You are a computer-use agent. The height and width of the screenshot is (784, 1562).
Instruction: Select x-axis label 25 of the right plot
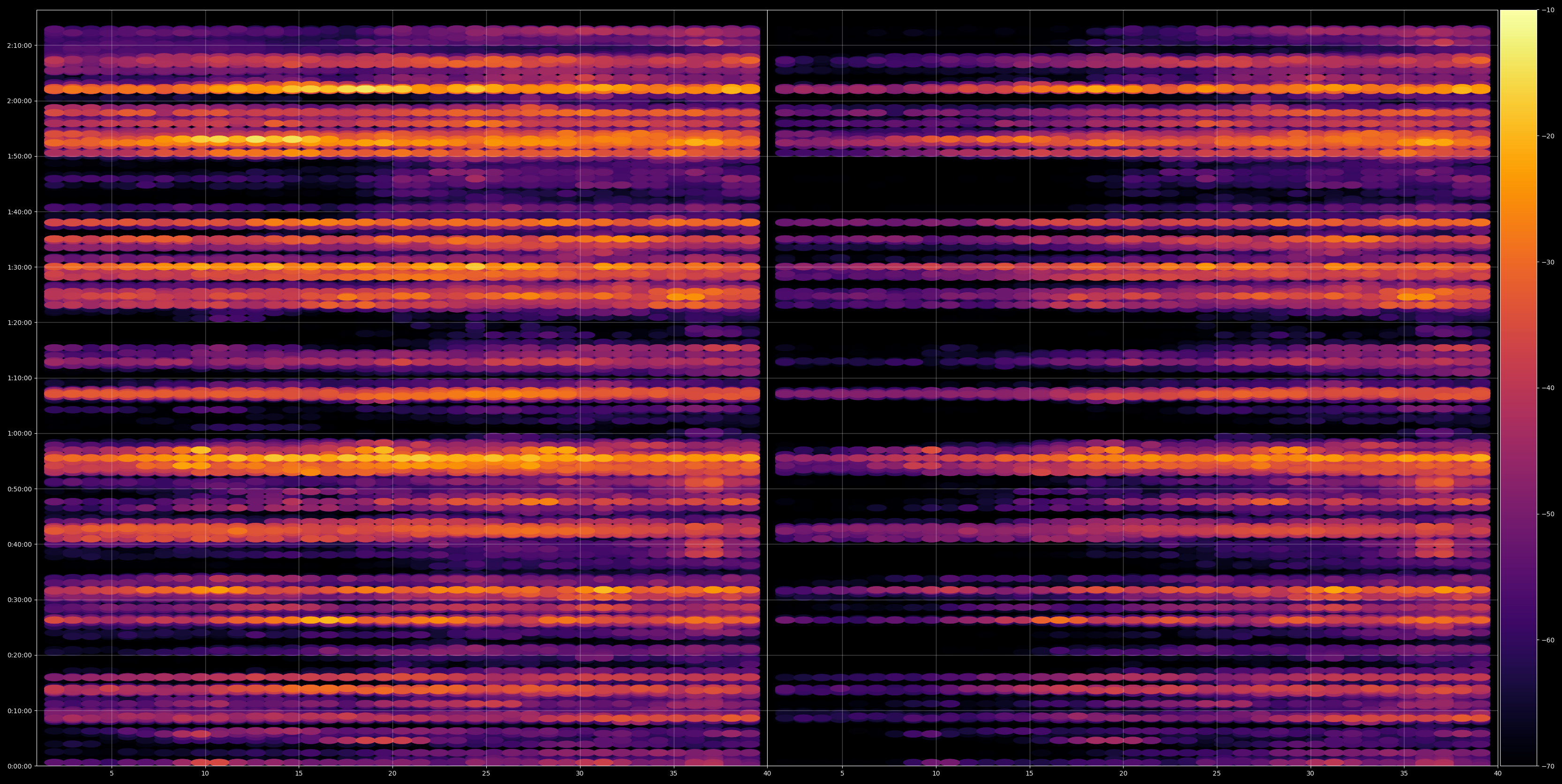pos(1217,774)
